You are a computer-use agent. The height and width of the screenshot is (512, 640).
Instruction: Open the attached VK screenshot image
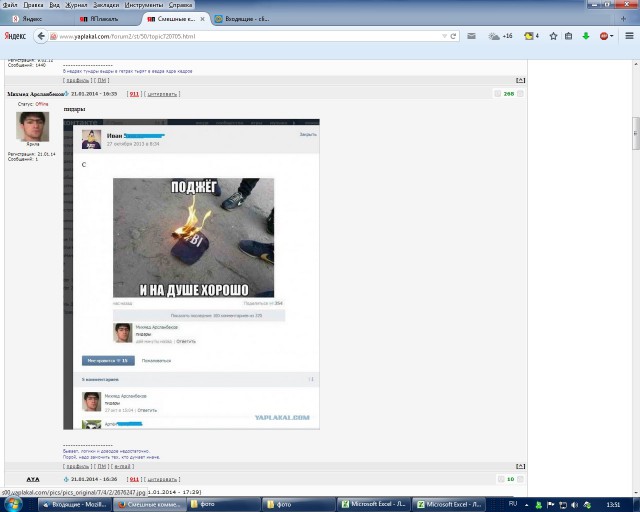pyautogui.click(x=191, y=274)
